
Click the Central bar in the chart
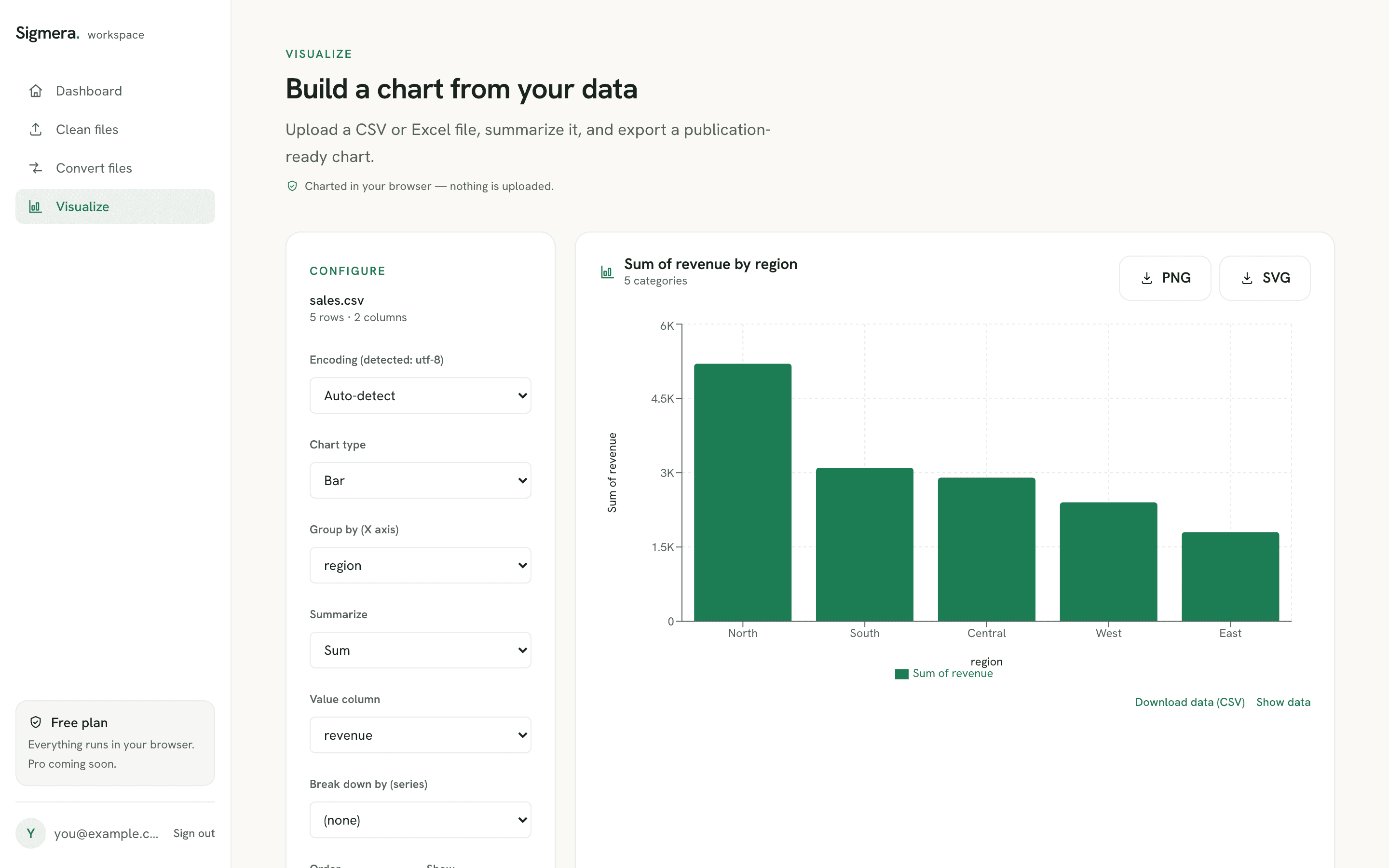pos(986,549)
